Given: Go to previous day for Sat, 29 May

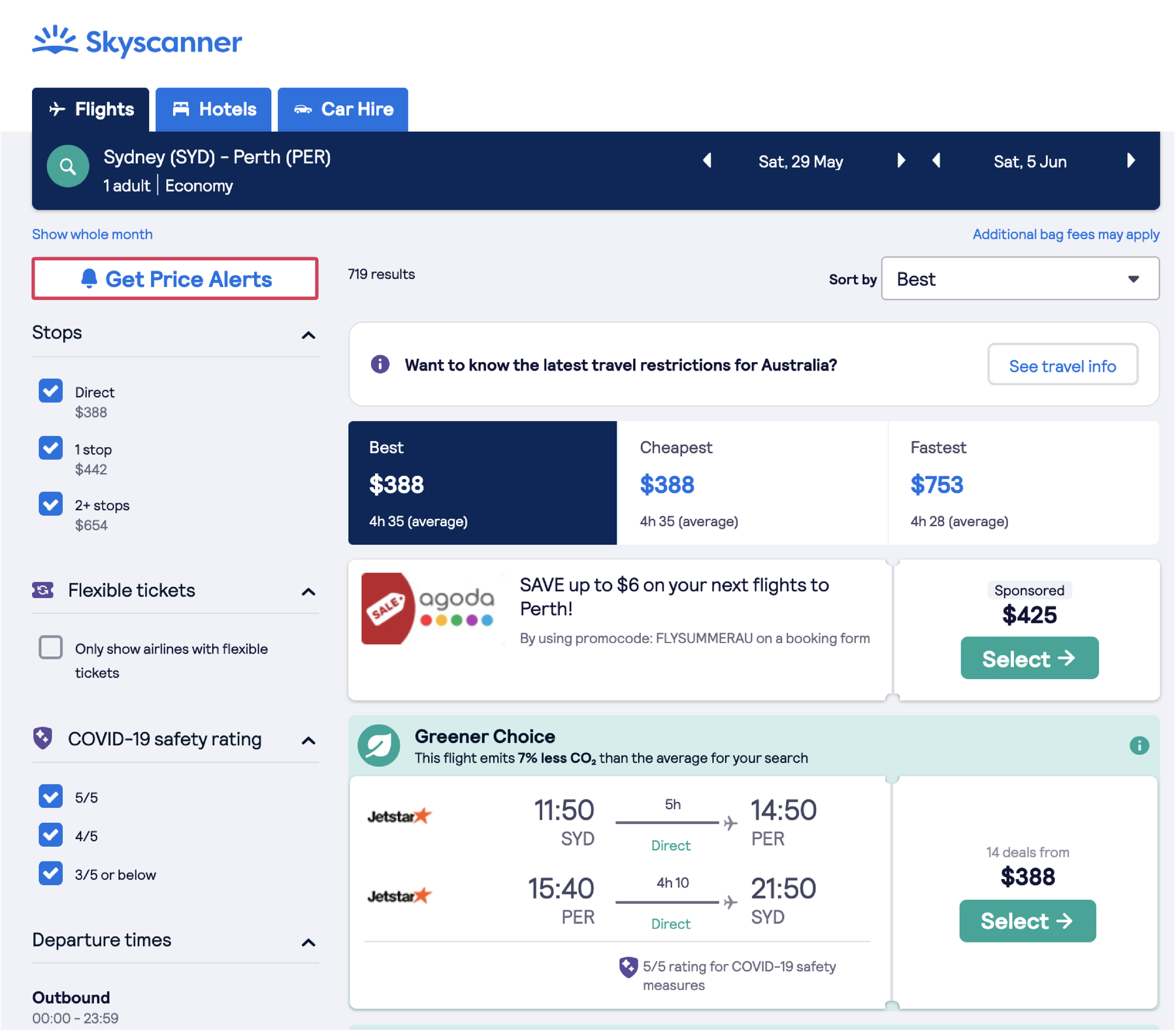Looking at the screenshot, I should (707, 161).
